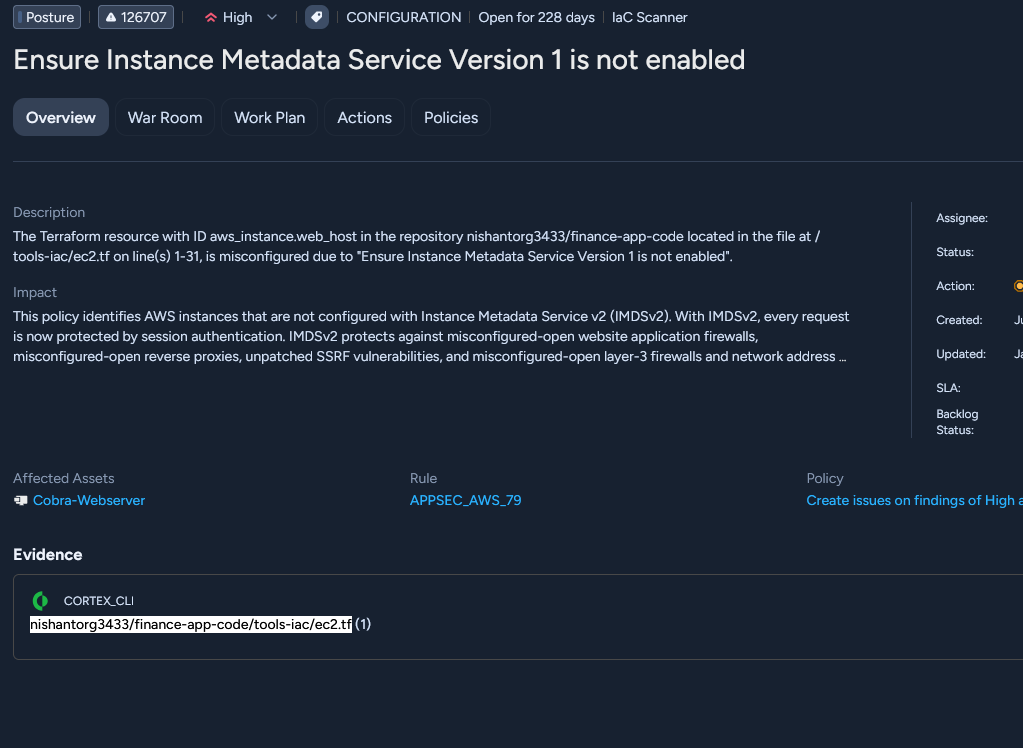Click the Description heading
Image resolution: width=1023 pixels, height=748 pixels.
tap(49, 212)
